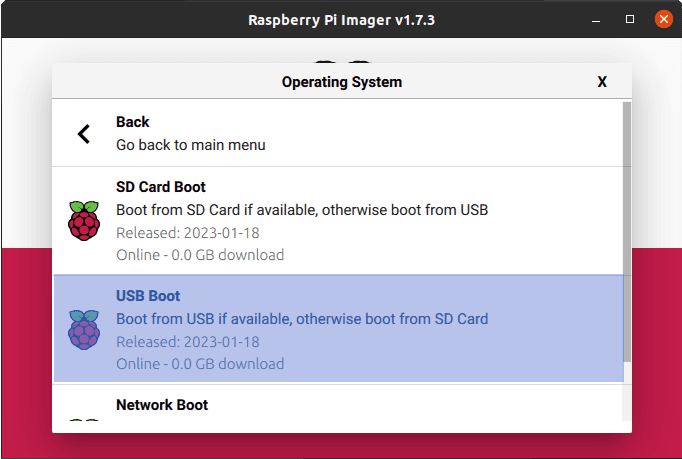Click the USB Boot raspberry icon
The width and height of the screenshot is (682, 459).
pyautogui.click(x=84, y=329)
